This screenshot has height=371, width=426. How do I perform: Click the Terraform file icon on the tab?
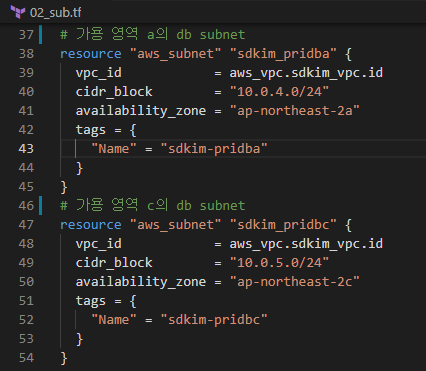point(18,12)
